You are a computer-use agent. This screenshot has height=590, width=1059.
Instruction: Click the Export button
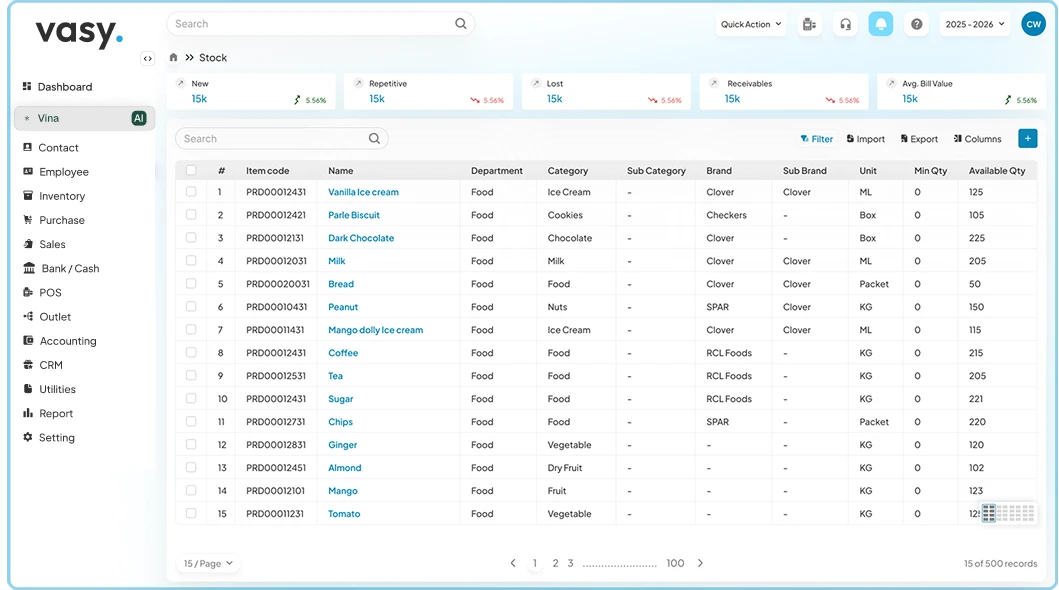(x=919, y=138)
